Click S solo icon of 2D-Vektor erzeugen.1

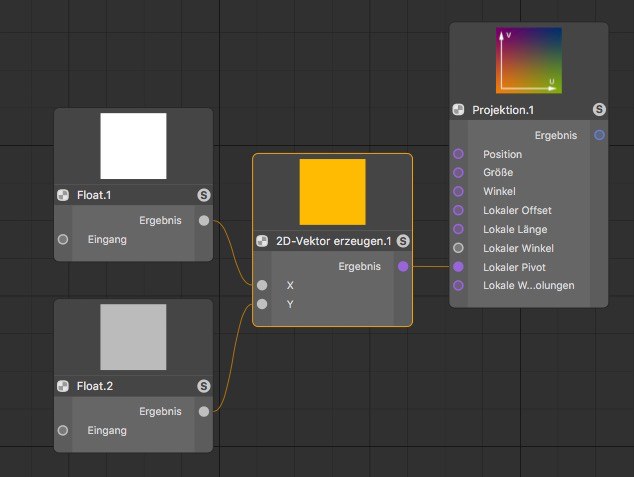(x=403, y=241)
